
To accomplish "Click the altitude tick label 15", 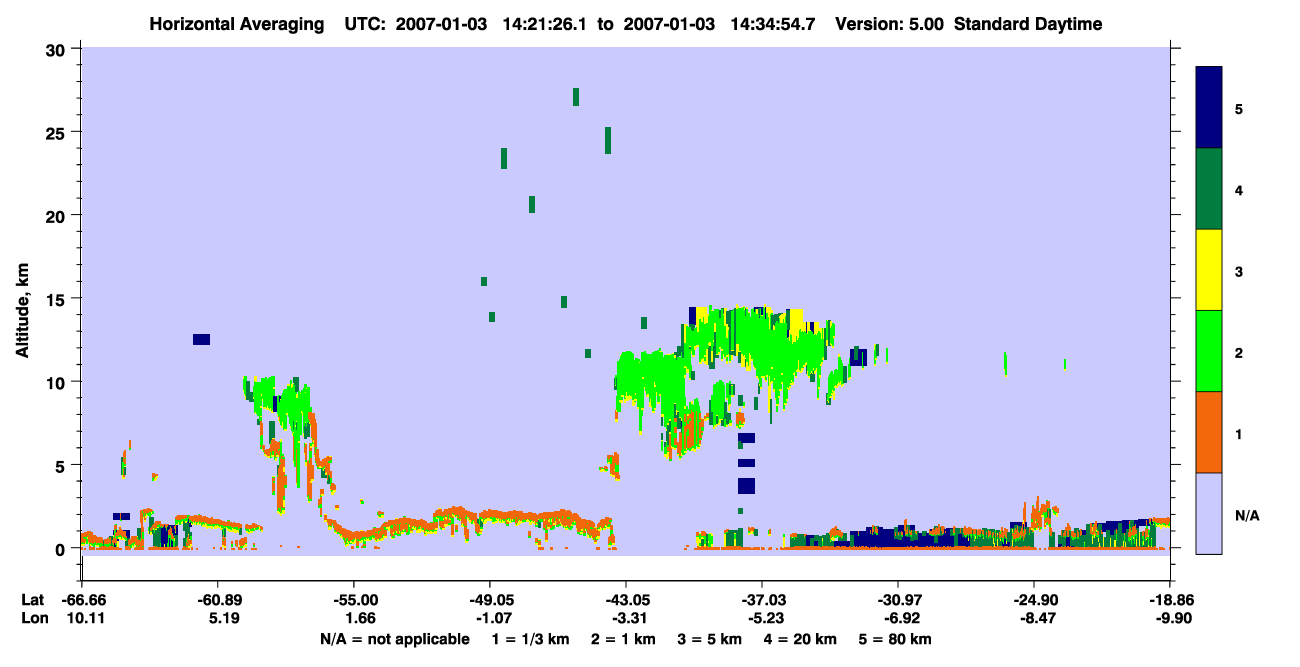I will tap(58, 299).
